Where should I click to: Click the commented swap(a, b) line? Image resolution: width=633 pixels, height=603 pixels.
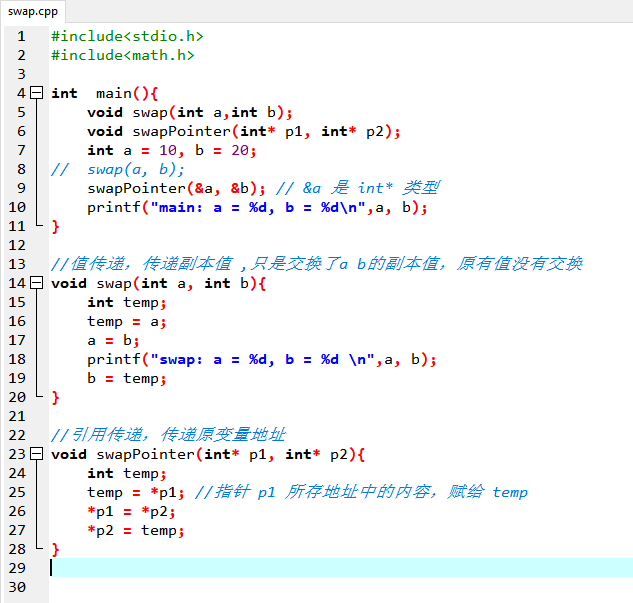tap(117, 170)
